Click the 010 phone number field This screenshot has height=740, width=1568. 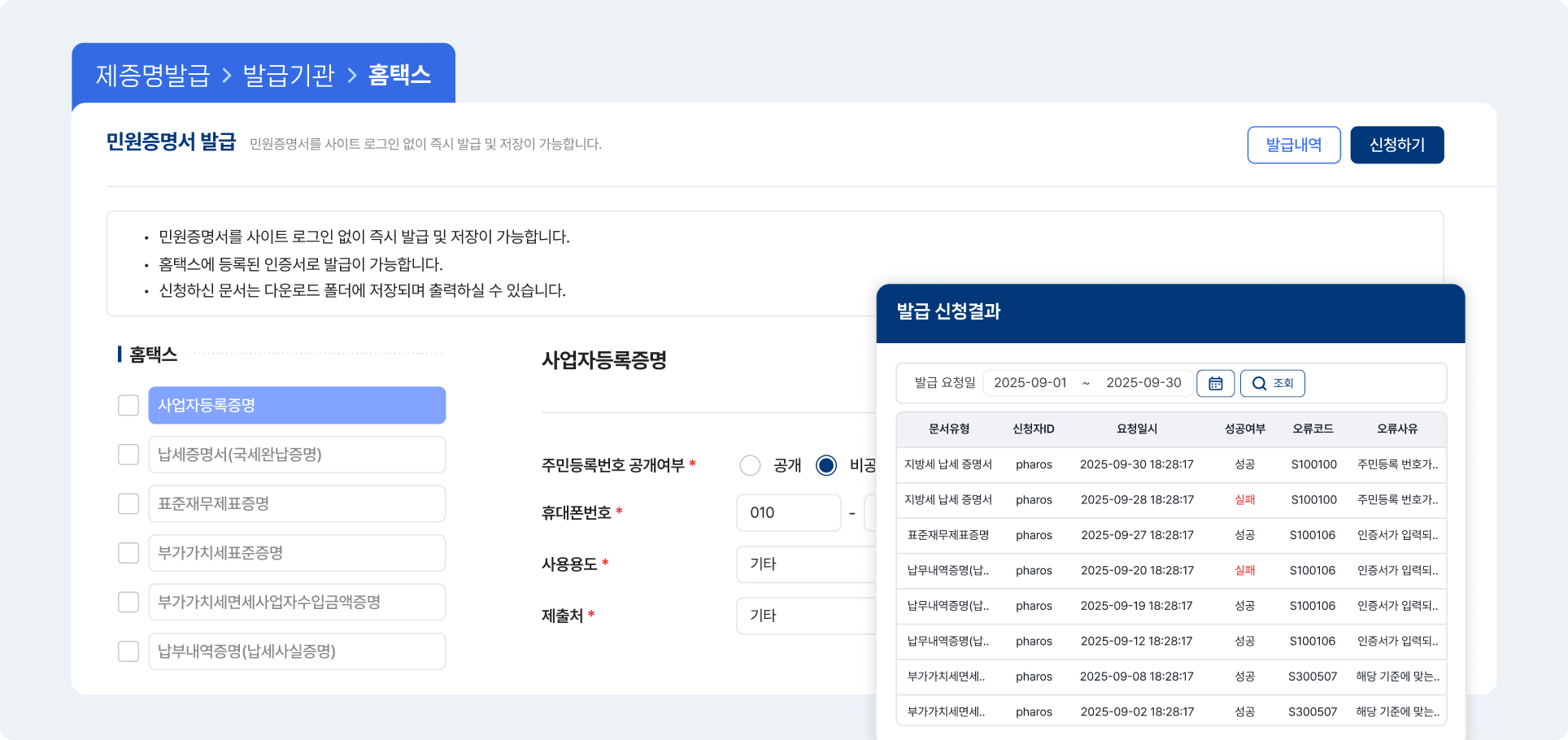[x=788, y=513]
